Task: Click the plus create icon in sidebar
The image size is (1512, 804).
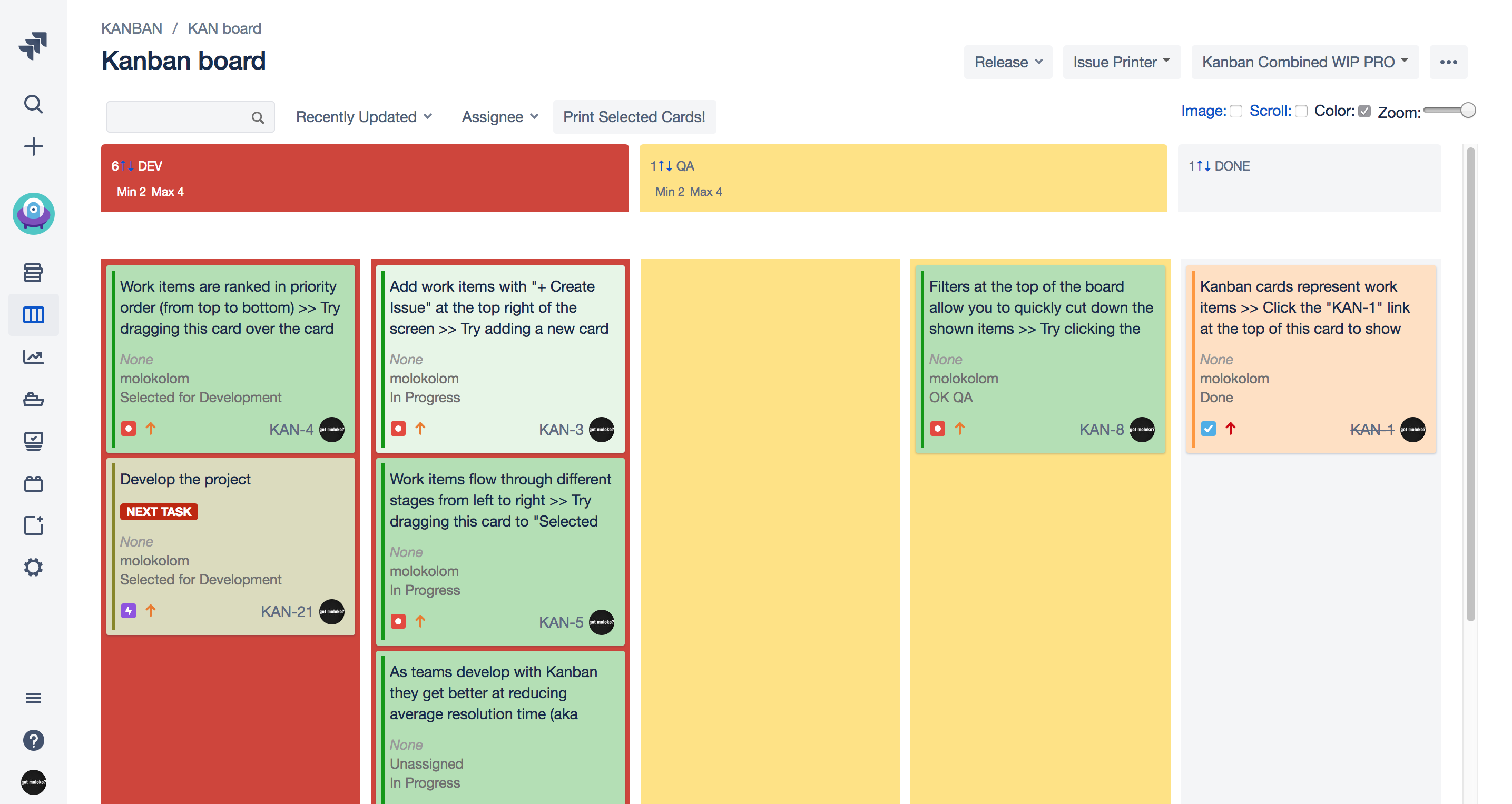Action: [x=33, y=146]
